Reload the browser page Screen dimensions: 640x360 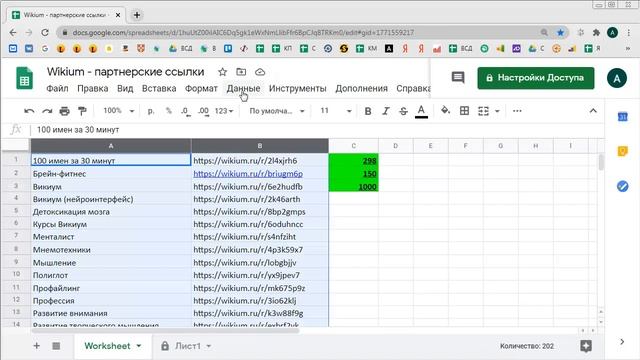[45, 32]
